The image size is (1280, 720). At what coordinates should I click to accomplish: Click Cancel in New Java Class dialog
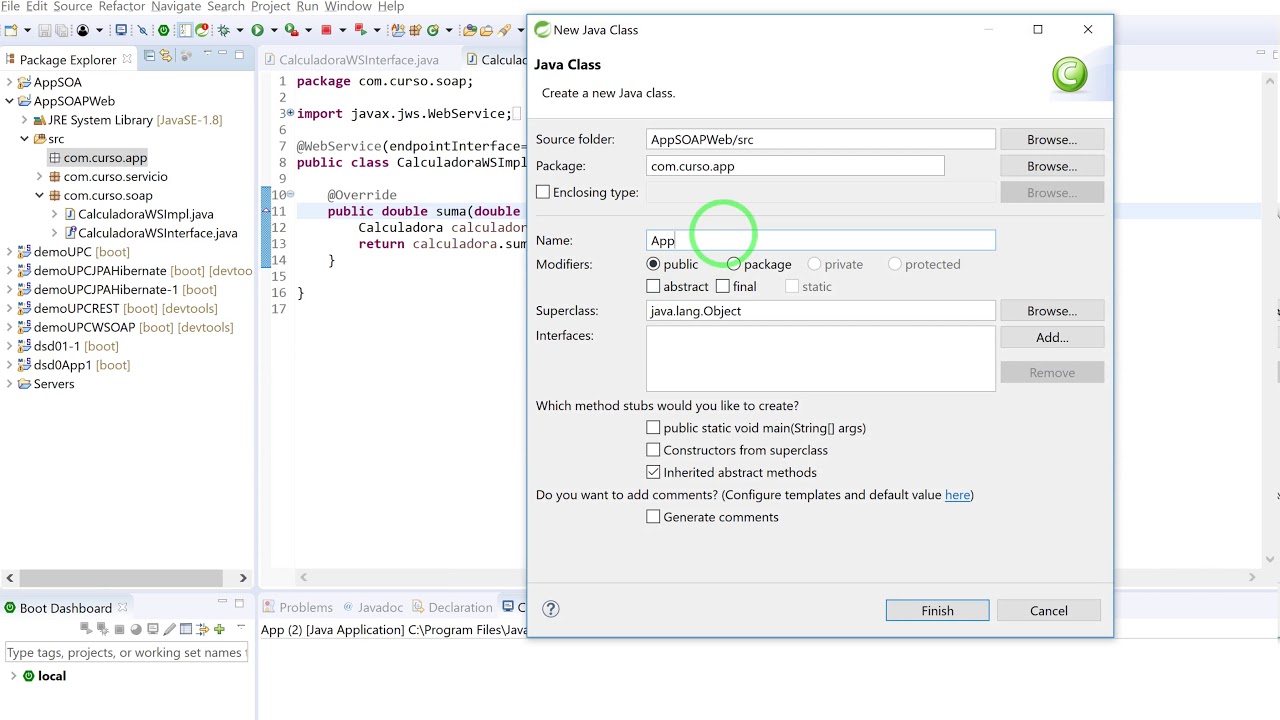click(x=1049, y=610)
